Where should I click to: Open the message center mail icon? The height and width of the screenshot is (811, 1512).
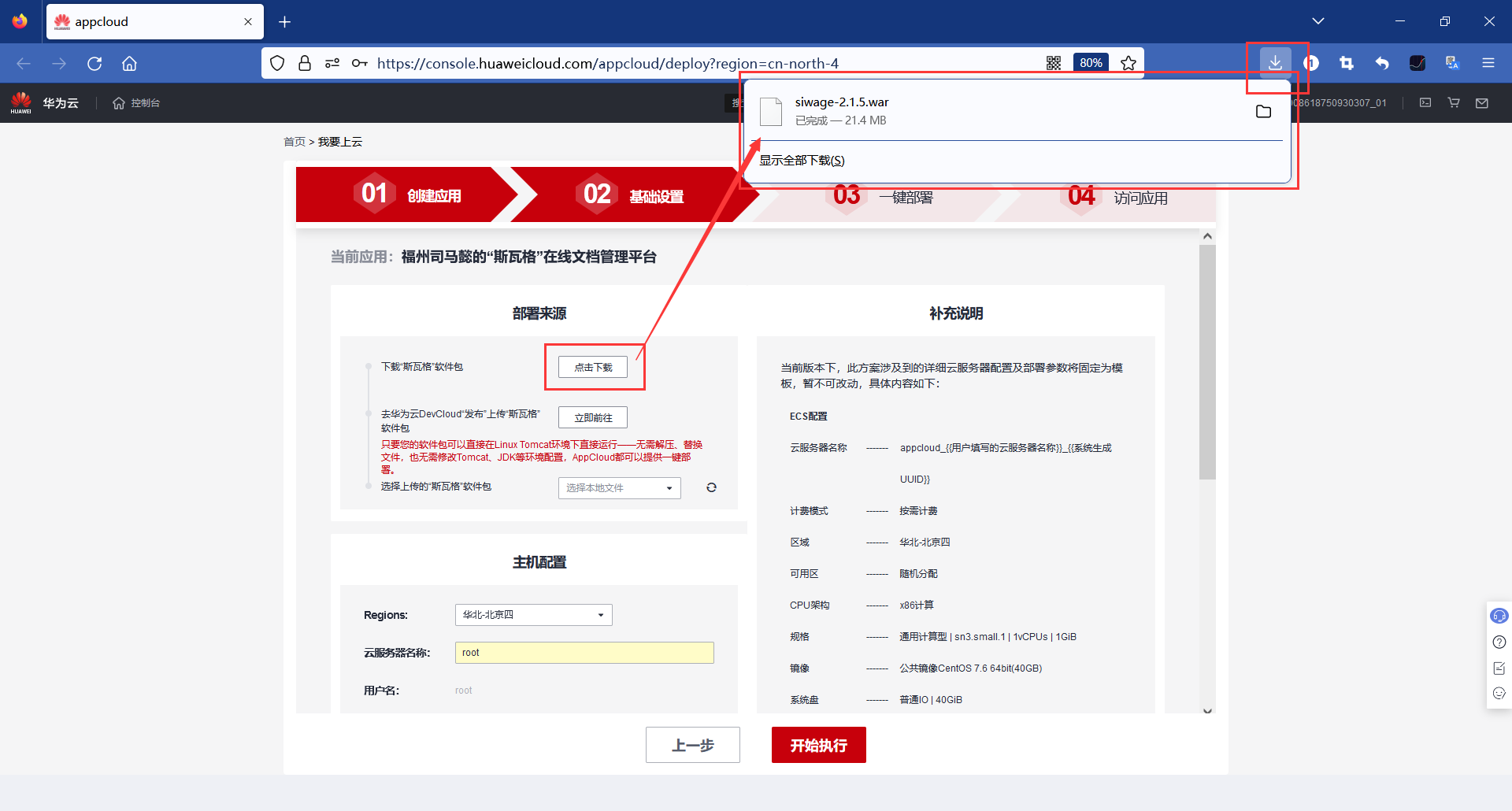point(1482,102)
